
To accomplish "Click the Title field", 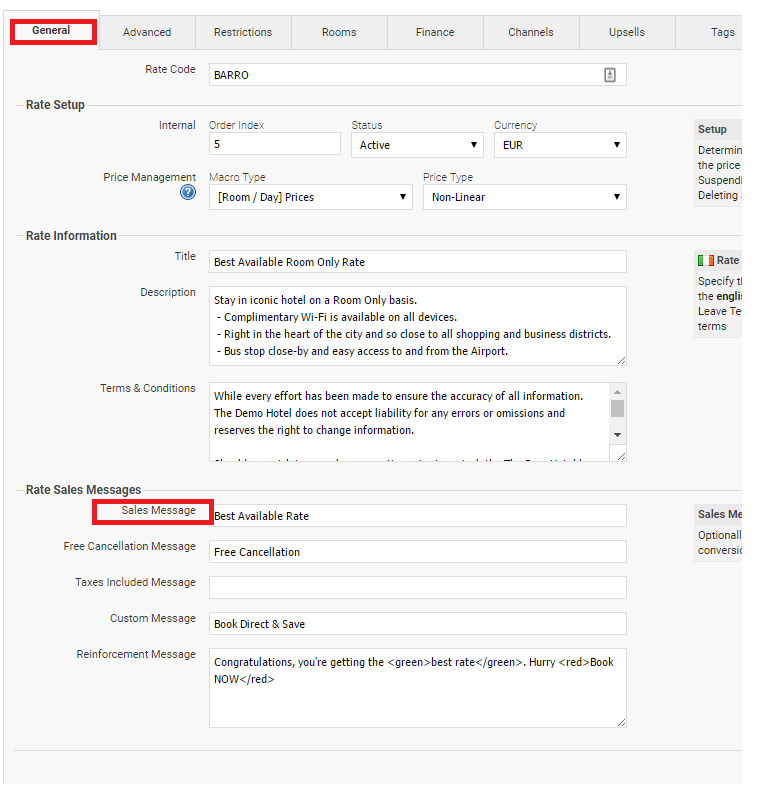I will (418, 262).
